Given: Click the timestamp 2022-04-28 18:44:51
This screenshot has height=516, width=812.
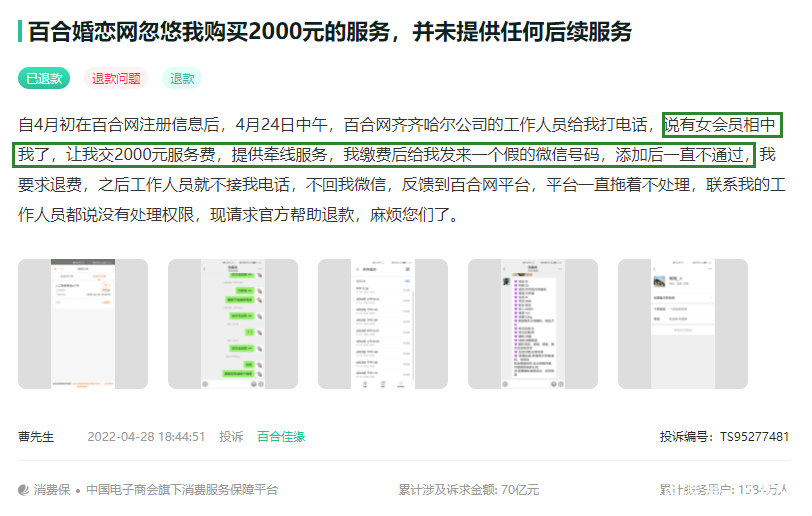Looking at the screenshot, I should [146, 437].
